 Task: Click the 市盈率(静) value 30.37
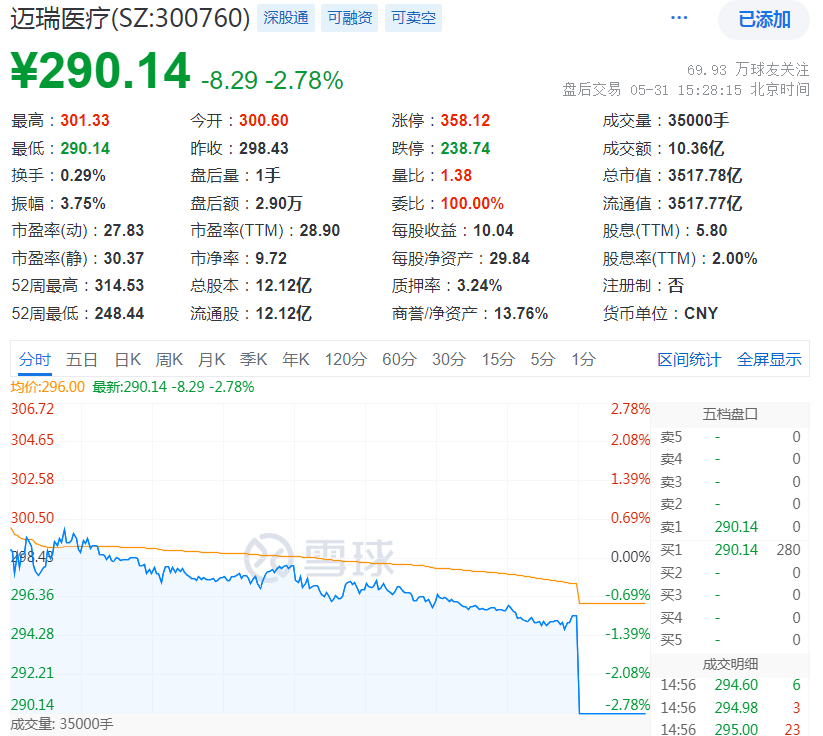click(x=124, y=259)
